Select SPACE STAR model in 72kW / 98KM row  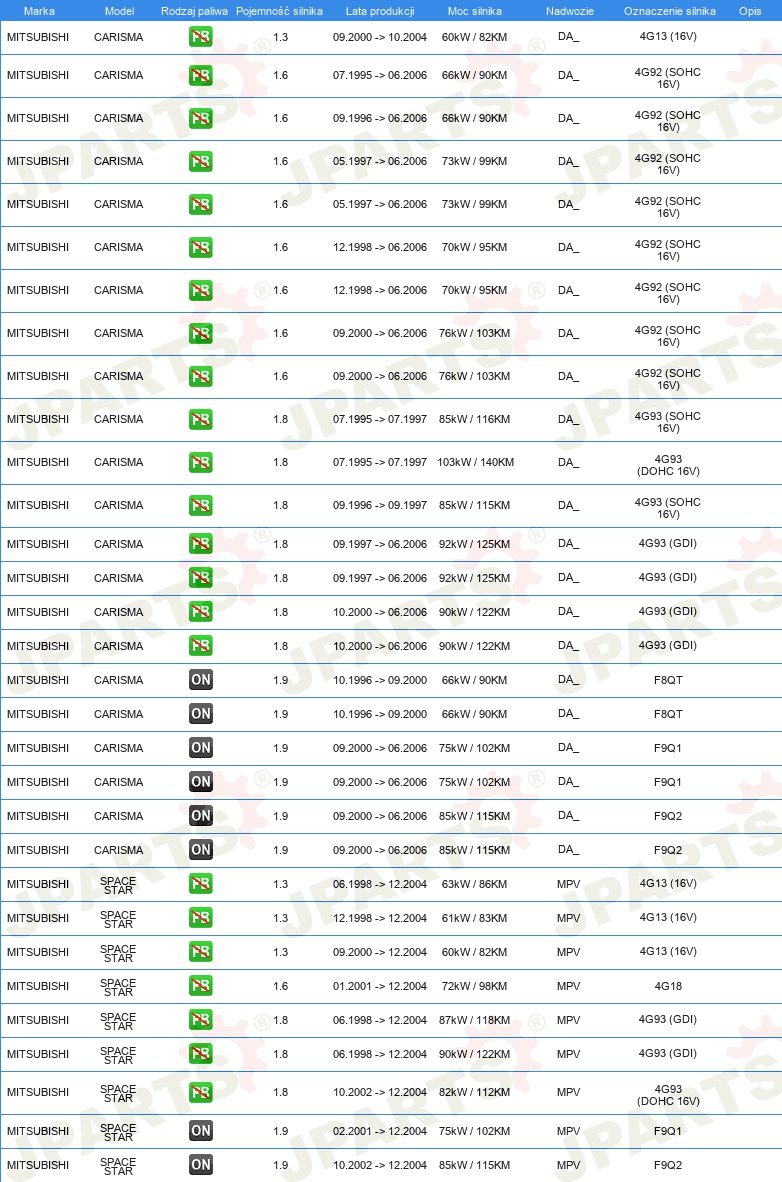click(118, 985)
